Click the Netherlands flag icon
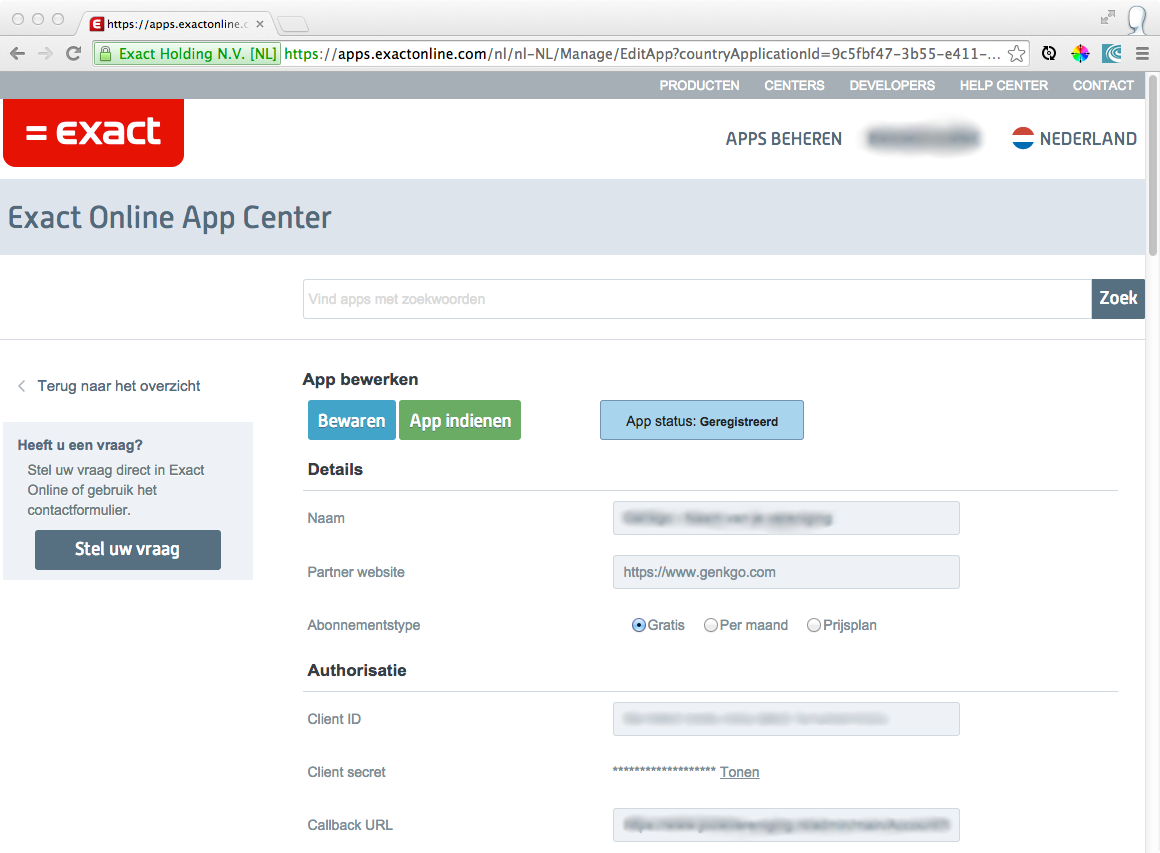The height and width of the screenshot is (853, 1160). (1022, 138)
